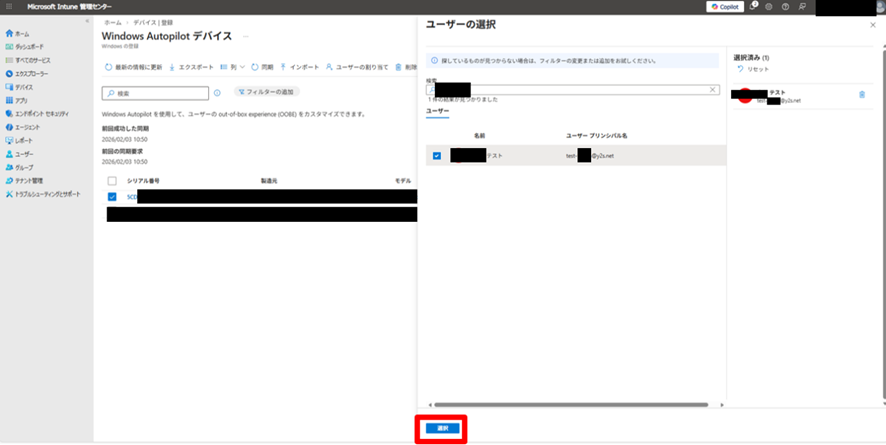Open settings gear in top bar
The width and height of the screenshot is (886, 445).
(x=770, y=6)
